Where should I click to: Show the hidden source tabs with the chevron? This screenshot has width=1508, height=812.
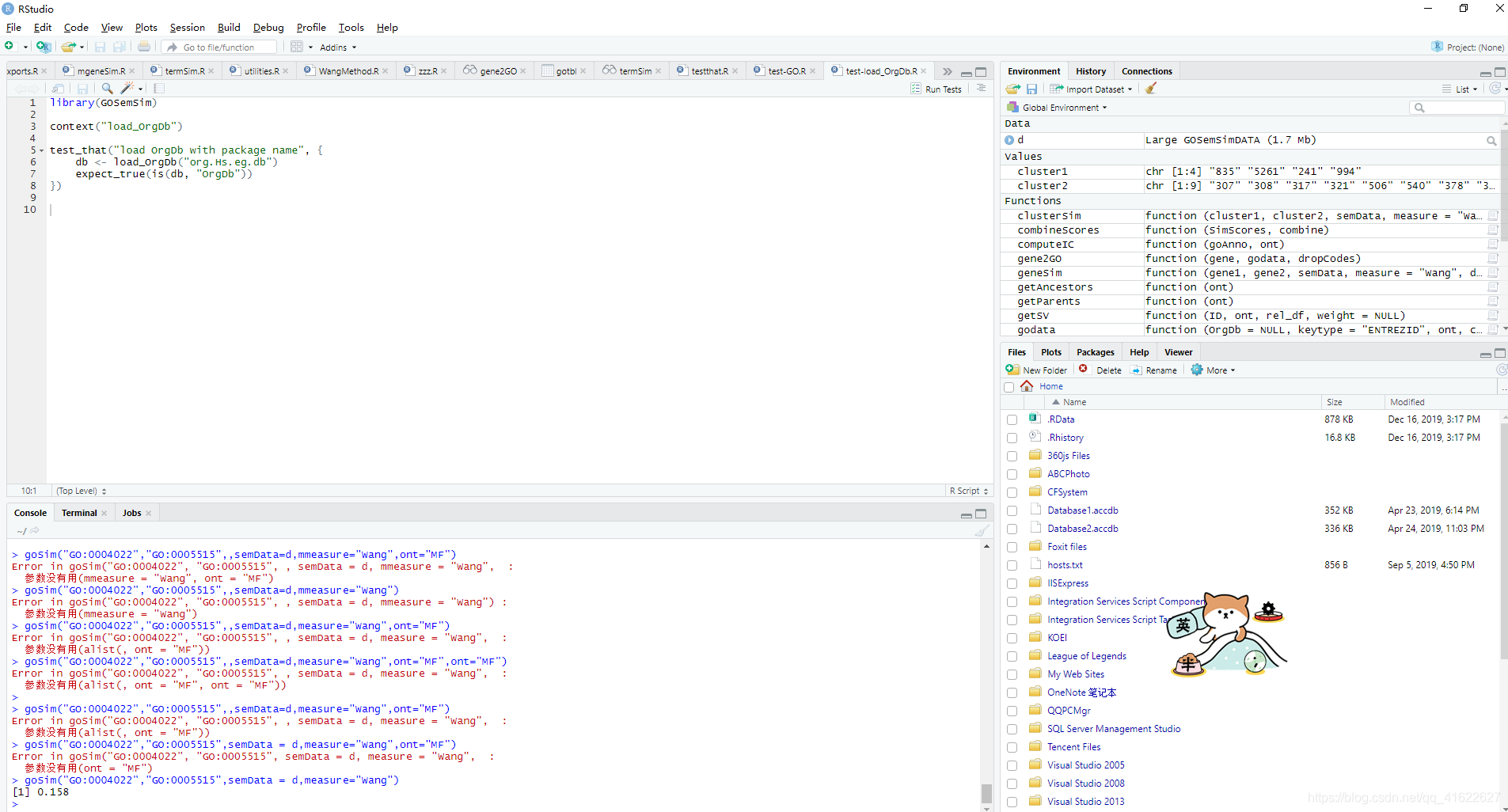point(948,71)
